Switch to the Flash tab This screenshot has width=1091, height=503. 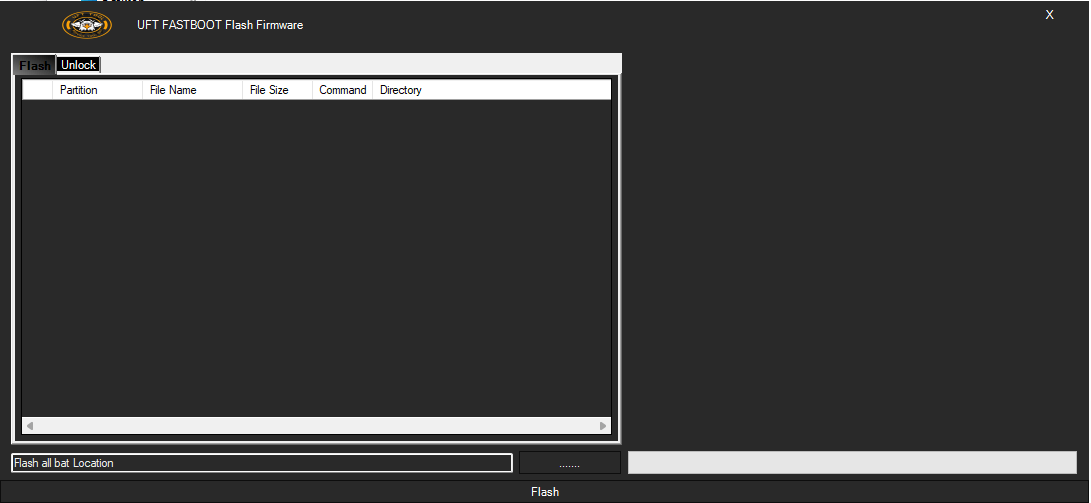[x=35, y=65]
